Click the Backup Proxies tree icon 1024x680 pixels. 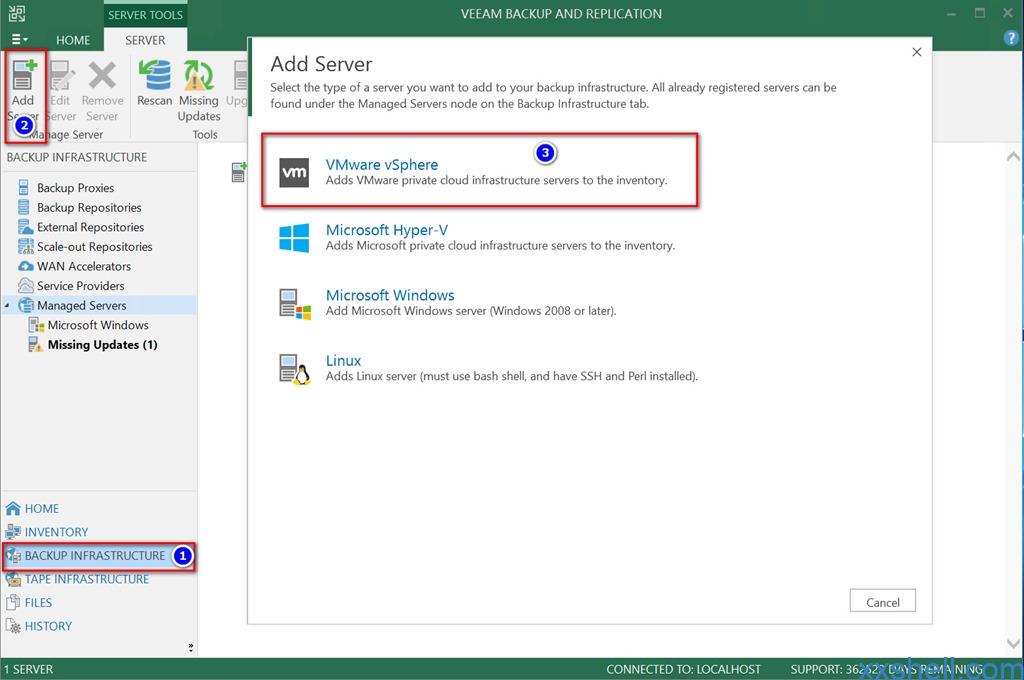coord(24,187)
